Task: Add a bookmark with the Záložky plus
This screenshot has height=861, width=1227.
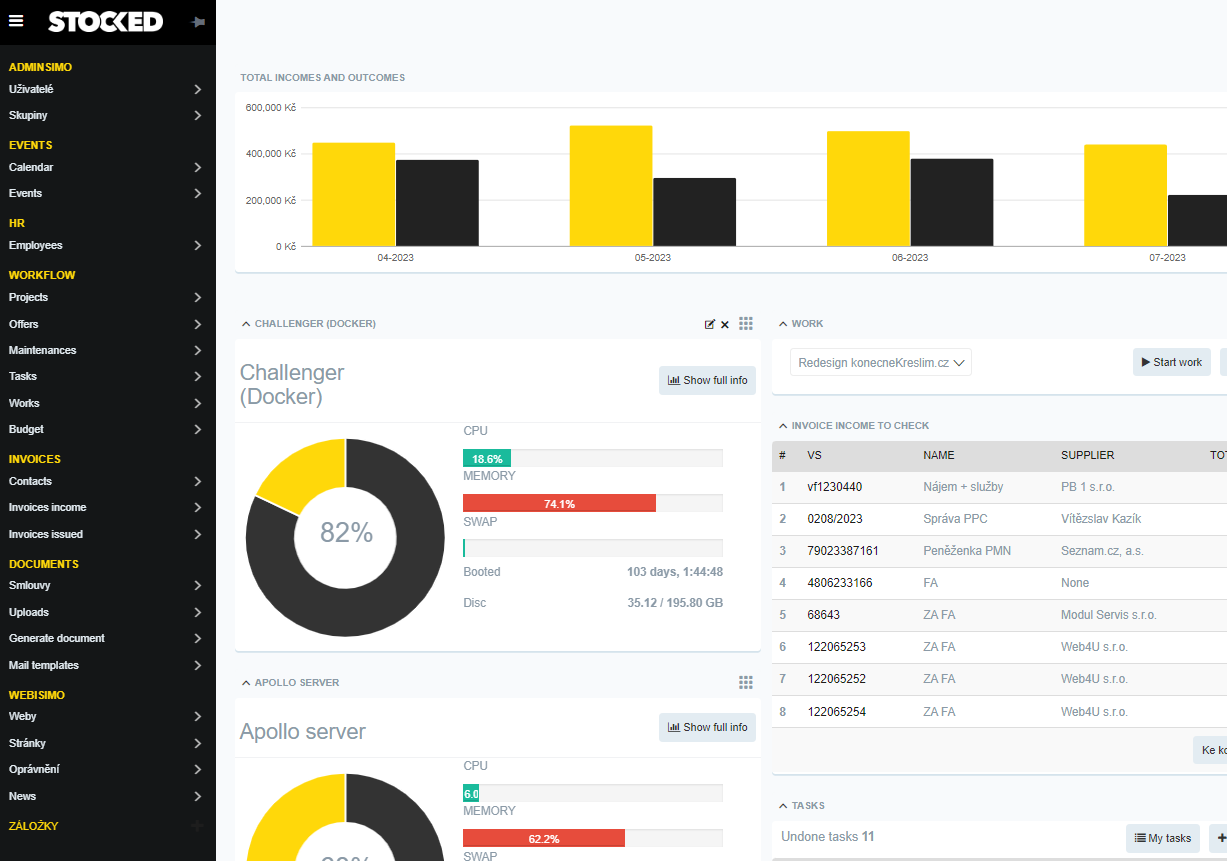Action: [x=197, y=826]
